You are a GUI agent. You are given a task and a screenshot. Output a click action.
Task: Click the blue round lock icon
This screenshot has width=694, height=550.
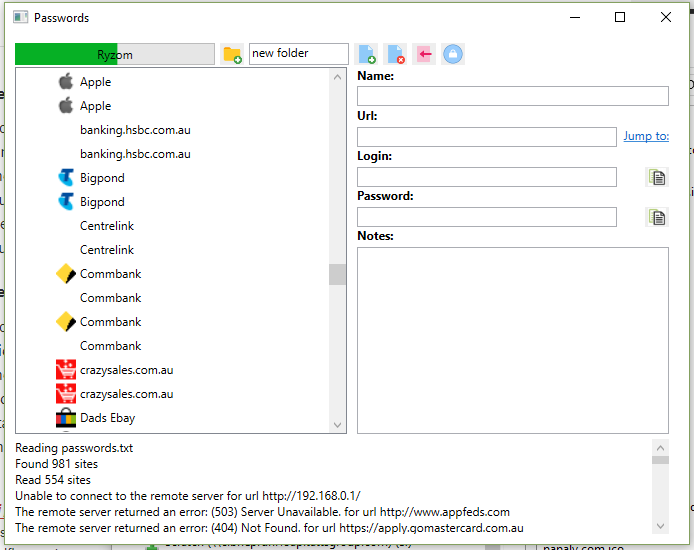(x=453, y=54)
